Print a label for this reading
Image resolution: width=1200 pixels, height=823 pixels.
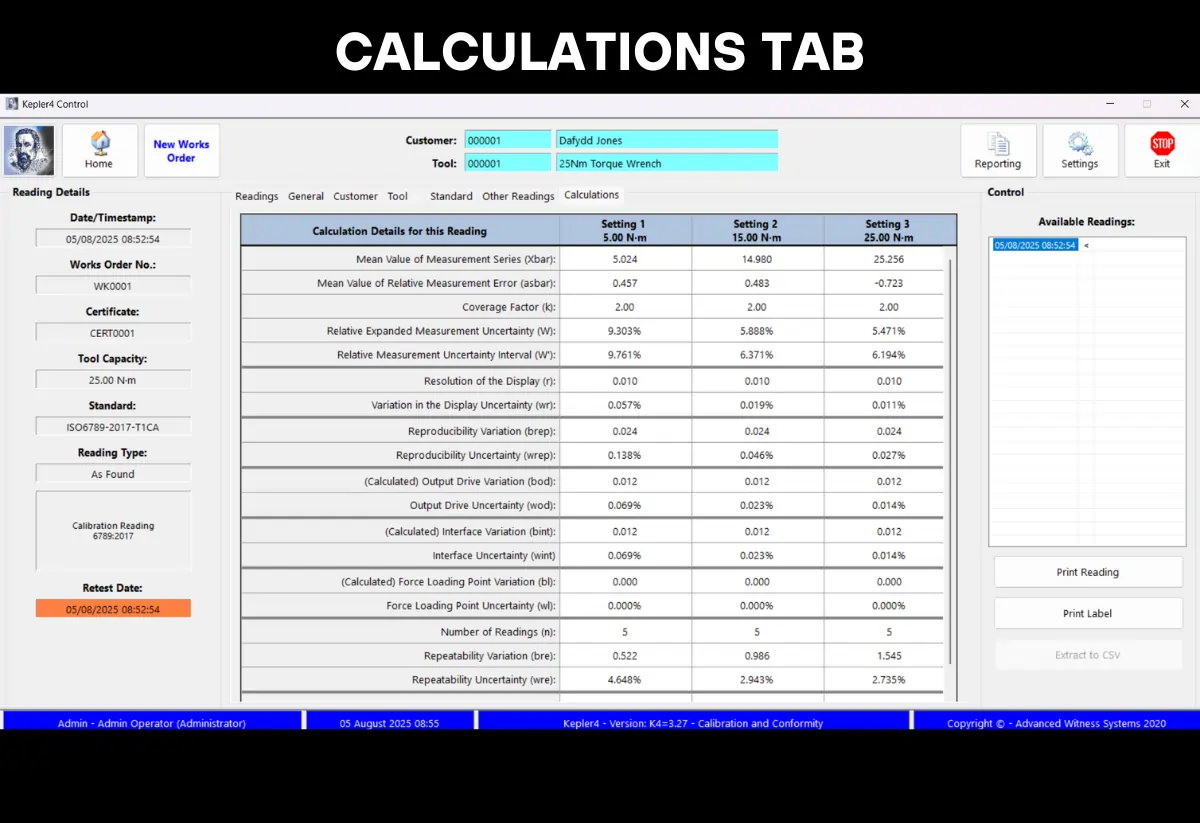point(1087,613)
